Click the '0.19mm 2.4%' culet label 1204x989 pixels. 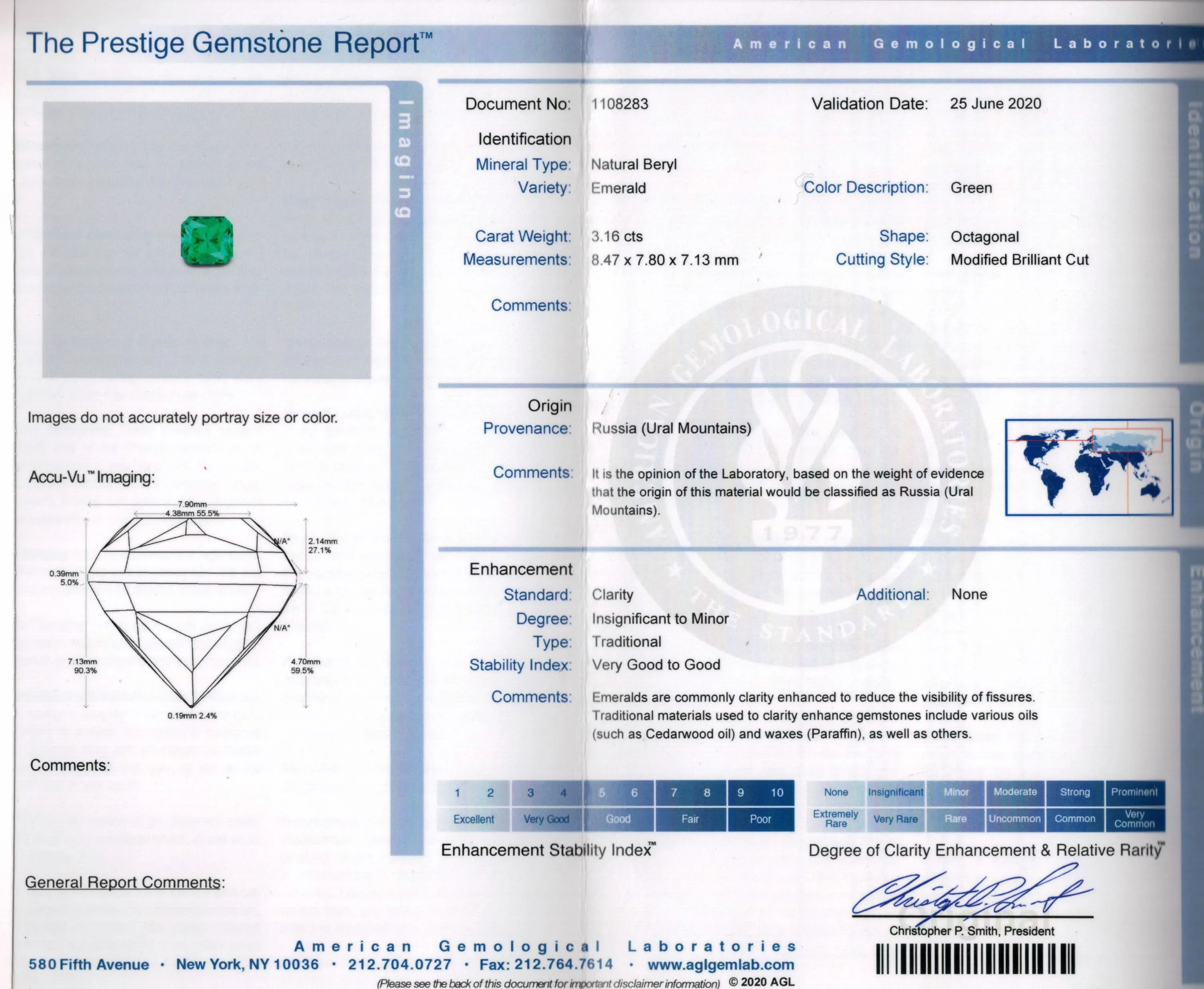192,716
